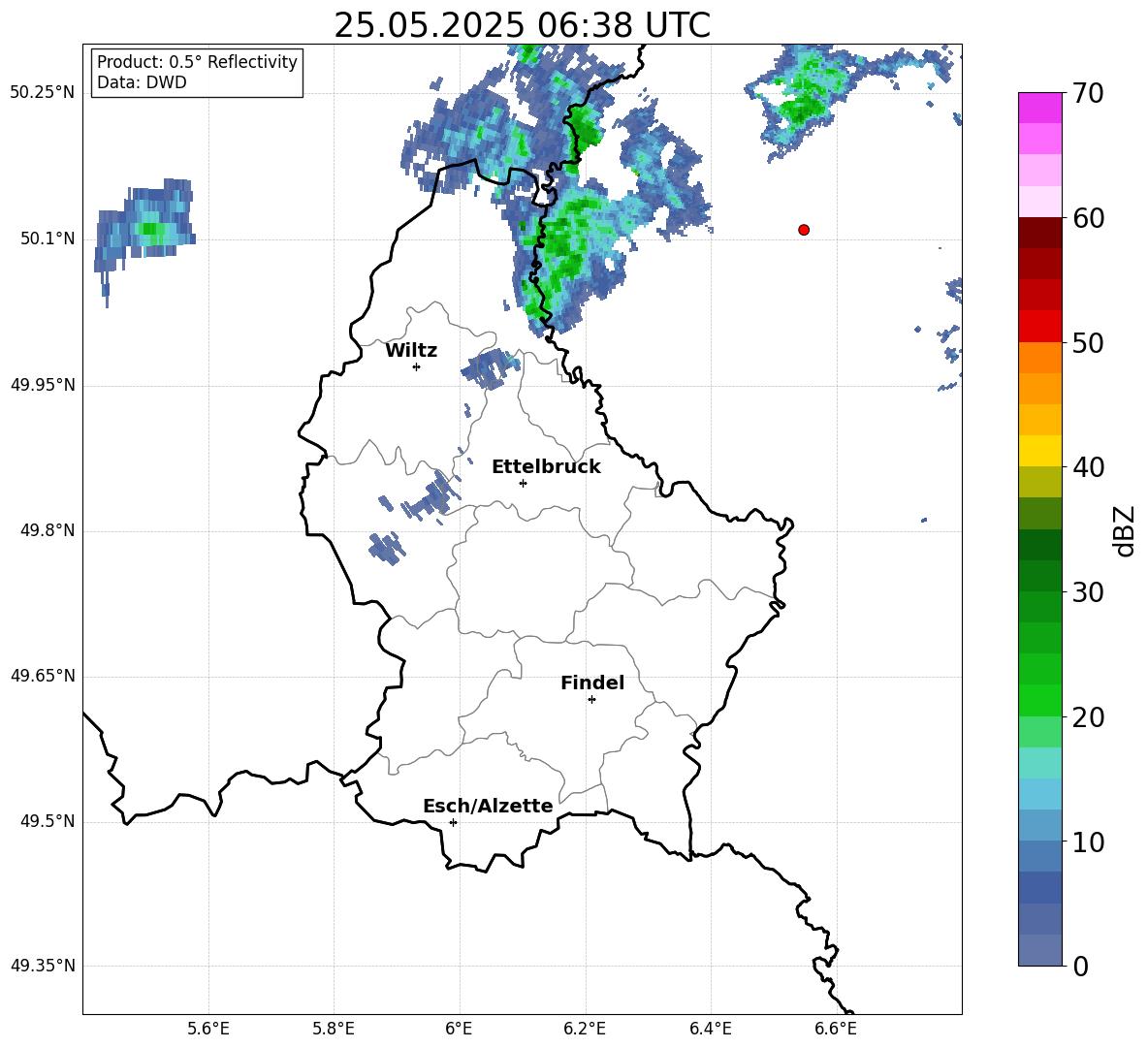Click the 6.2°E longitude label
This screenshot has height=1048, width=1148.
click(x=585, y=1029)
